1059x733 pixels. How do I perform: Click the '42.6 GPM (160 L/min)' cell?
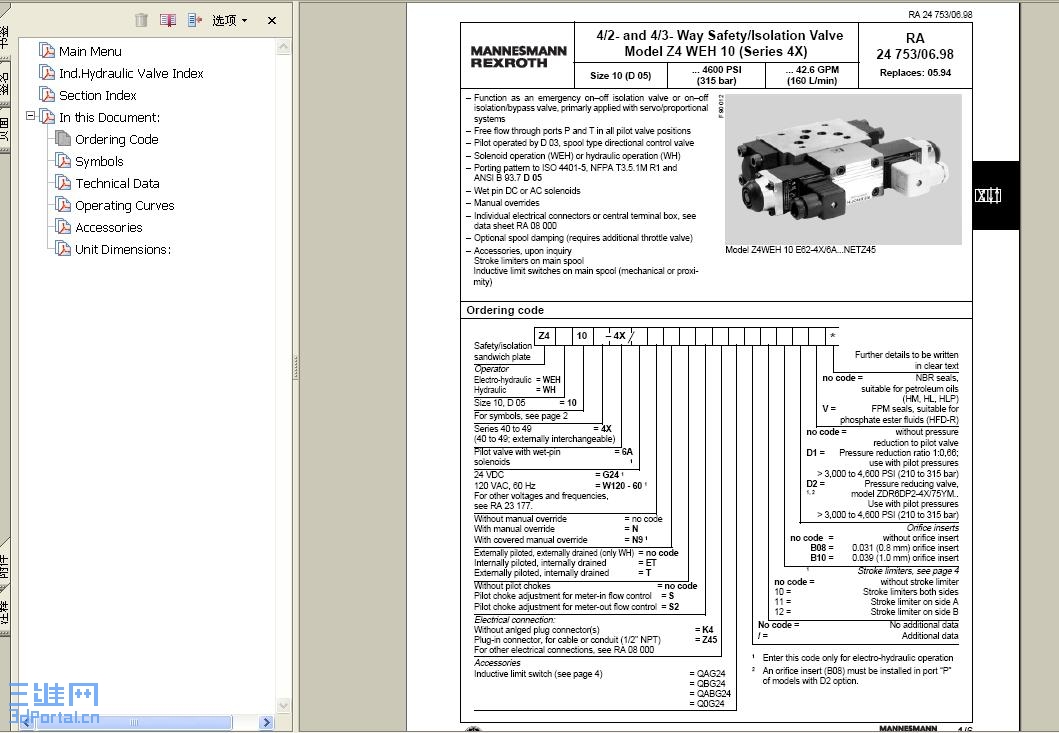(x=812, y=75)
